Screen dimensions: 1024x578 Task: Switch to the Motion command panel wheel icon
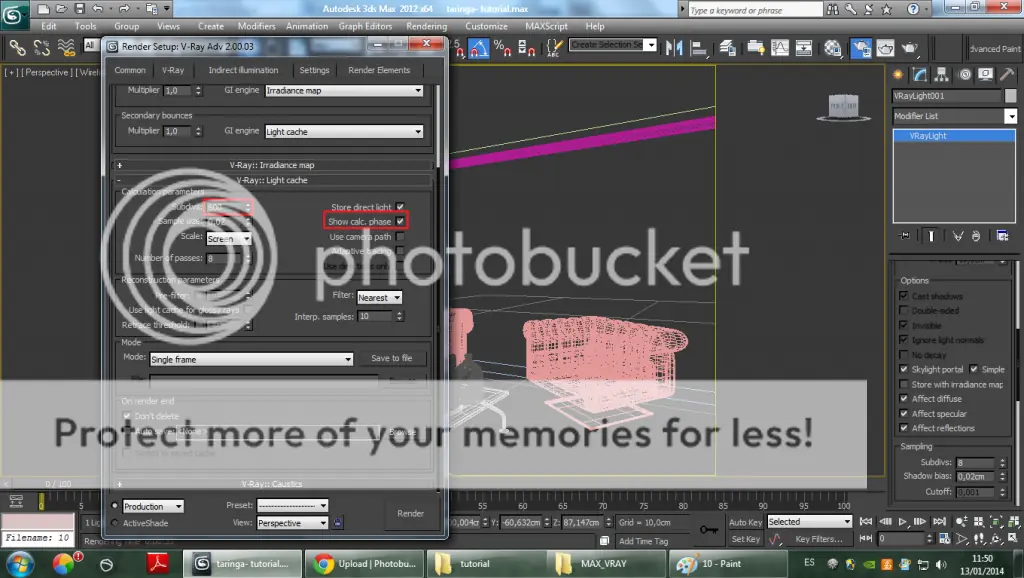(965, 74)
